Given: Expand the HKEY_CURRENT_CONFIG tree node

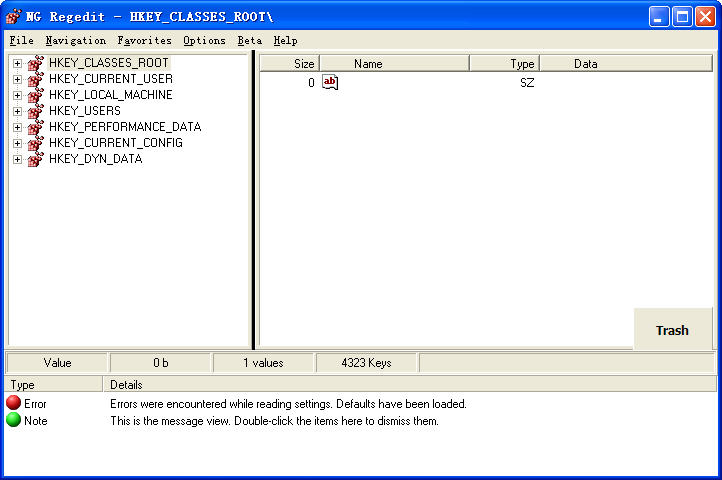Looking at the screenshot, I should (x=17, y=143).
